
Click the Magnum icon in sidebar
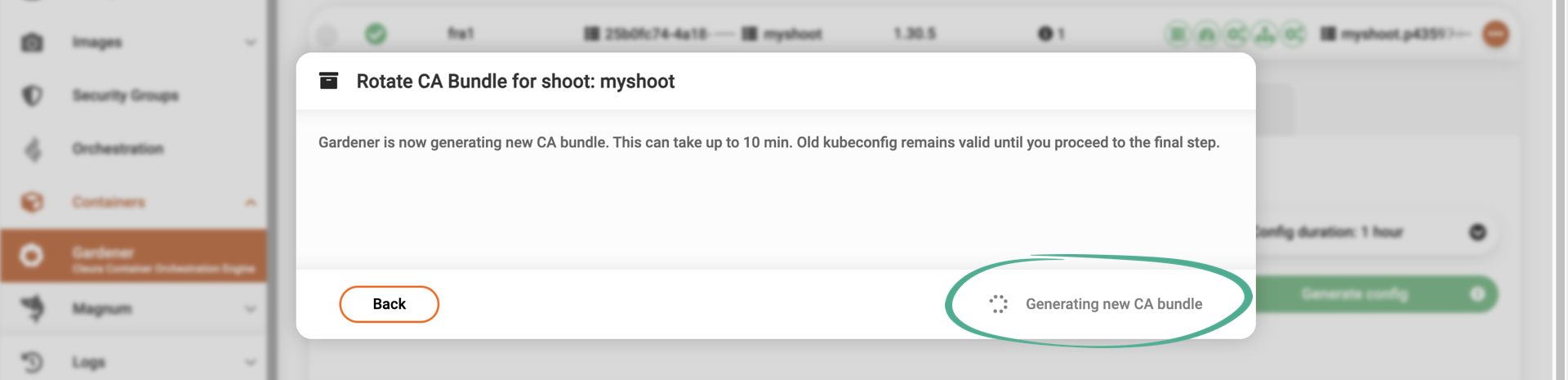pos(32,308)
